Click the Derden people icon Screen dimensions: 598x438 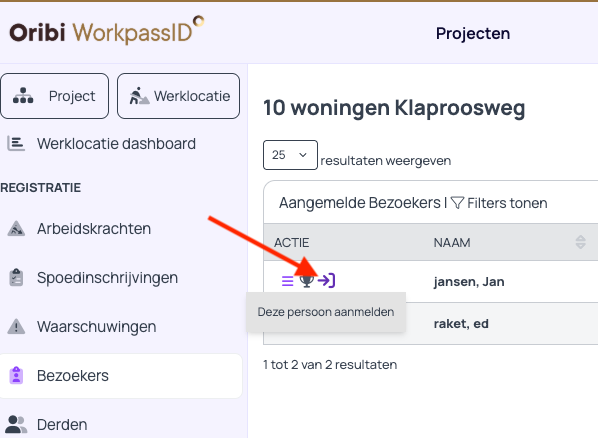coord(16,424)
